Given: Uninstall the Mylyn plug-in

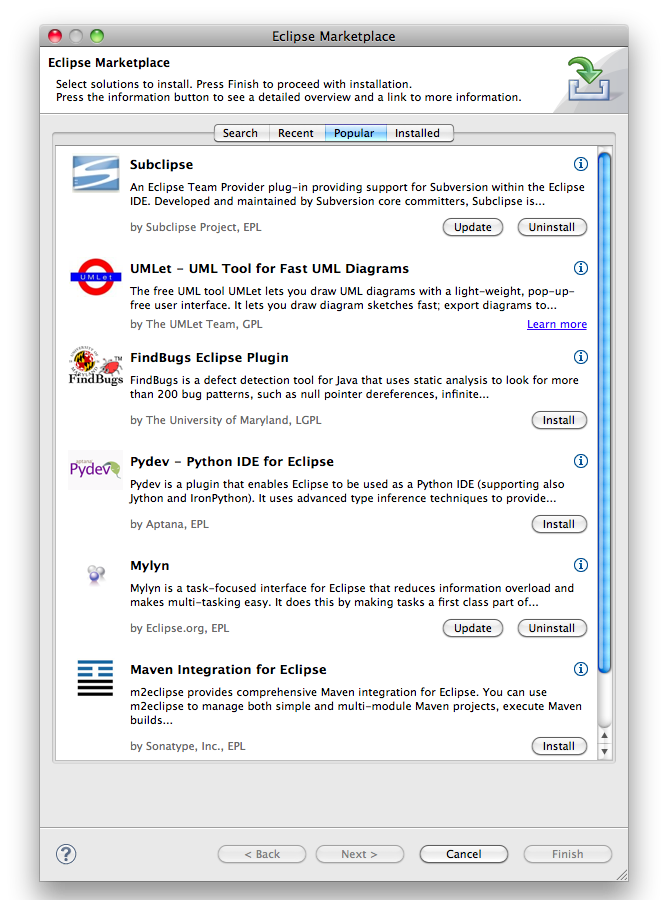Looking at the screenshot, I should click(552, 628).
